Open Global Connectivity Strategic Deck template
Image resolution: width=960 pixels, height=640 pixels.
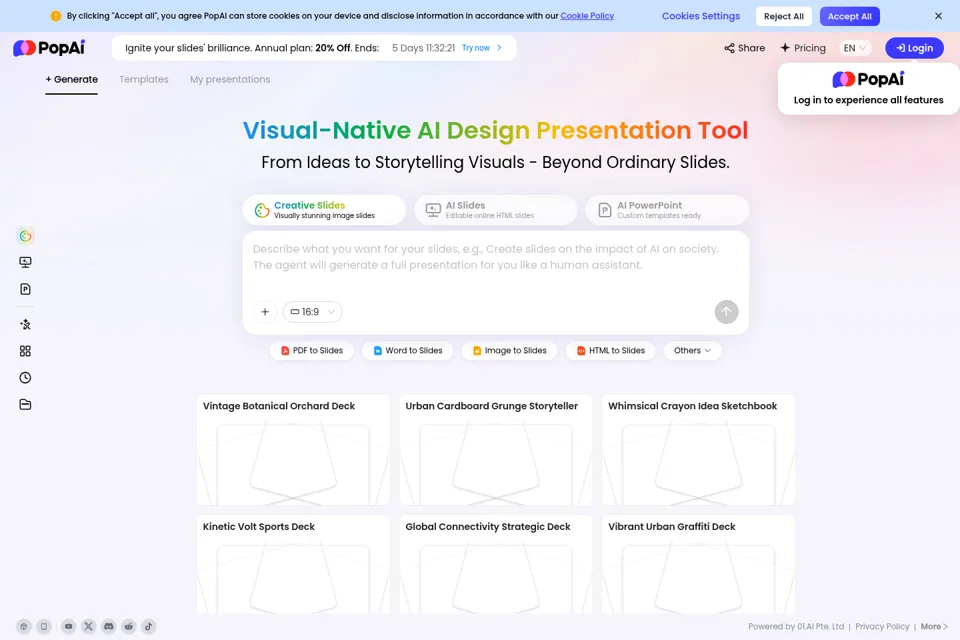(x=496, y=564)
